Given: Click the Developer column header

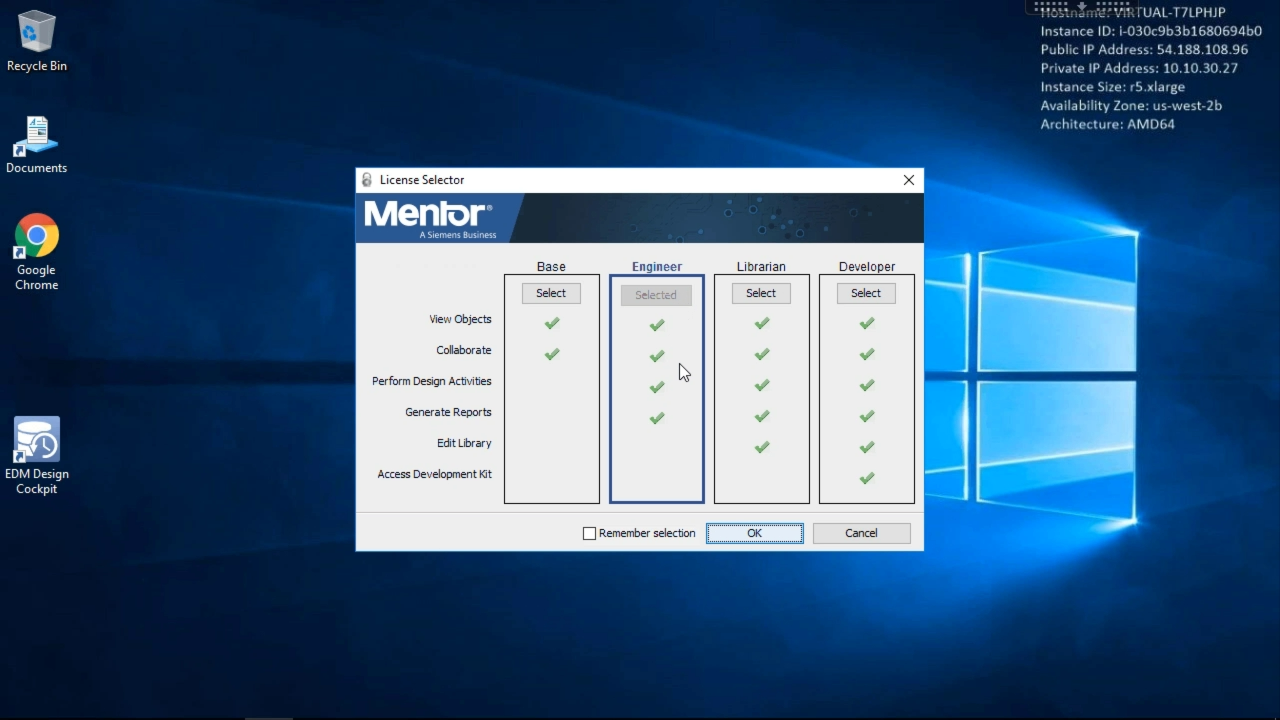Looking at the screenshot, I should tap(866, 267).
